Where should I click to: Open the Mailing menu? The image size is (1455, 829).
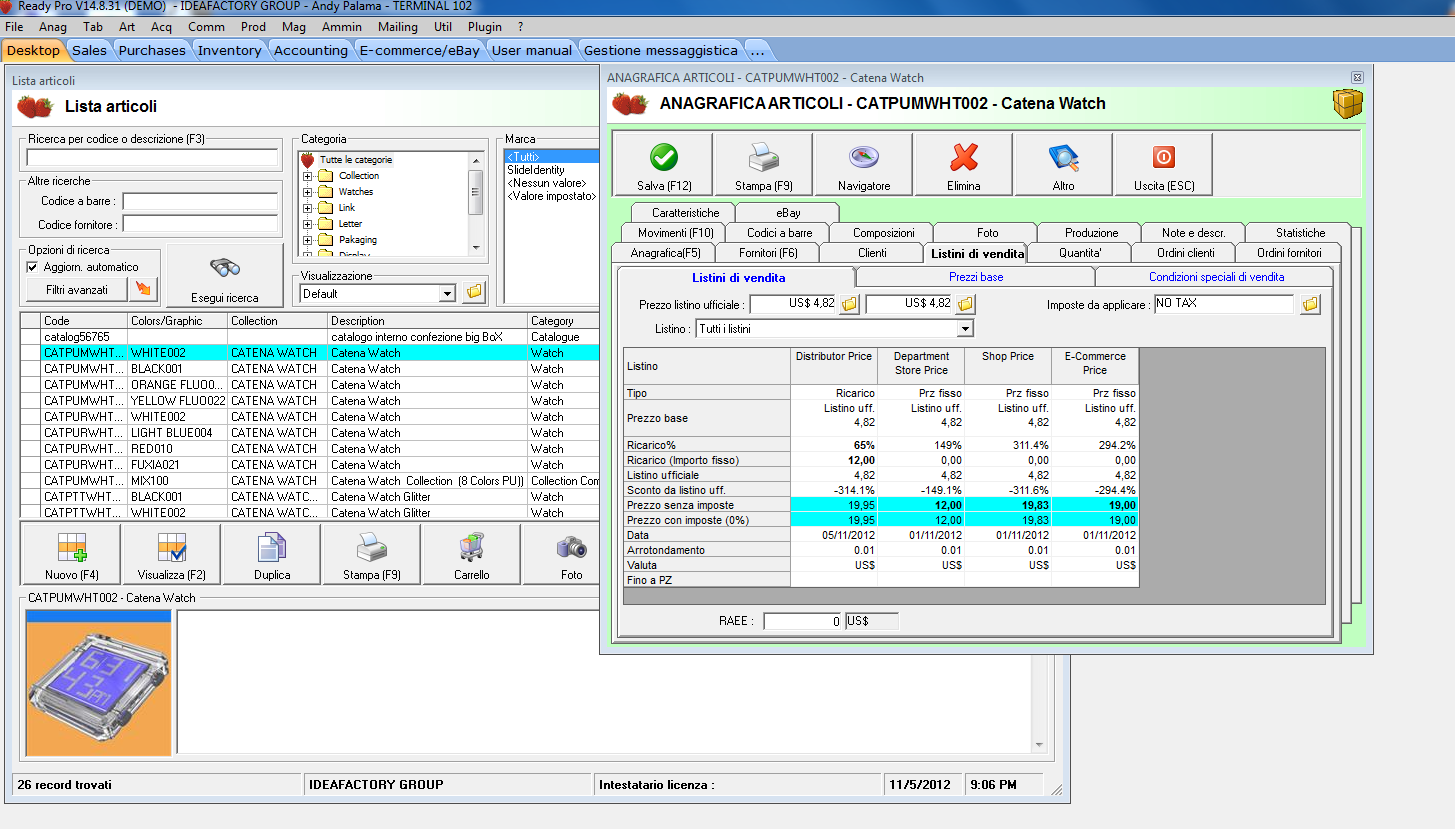tap(398, 27)
